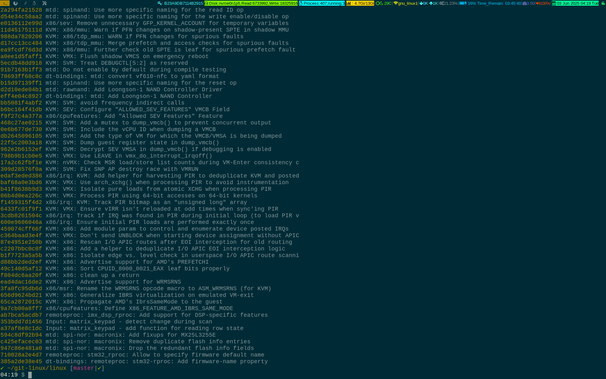Click the network download/upload speed indicator
Image resolution: width=606 pixels, height=379 pixels.
coord(429,3)
